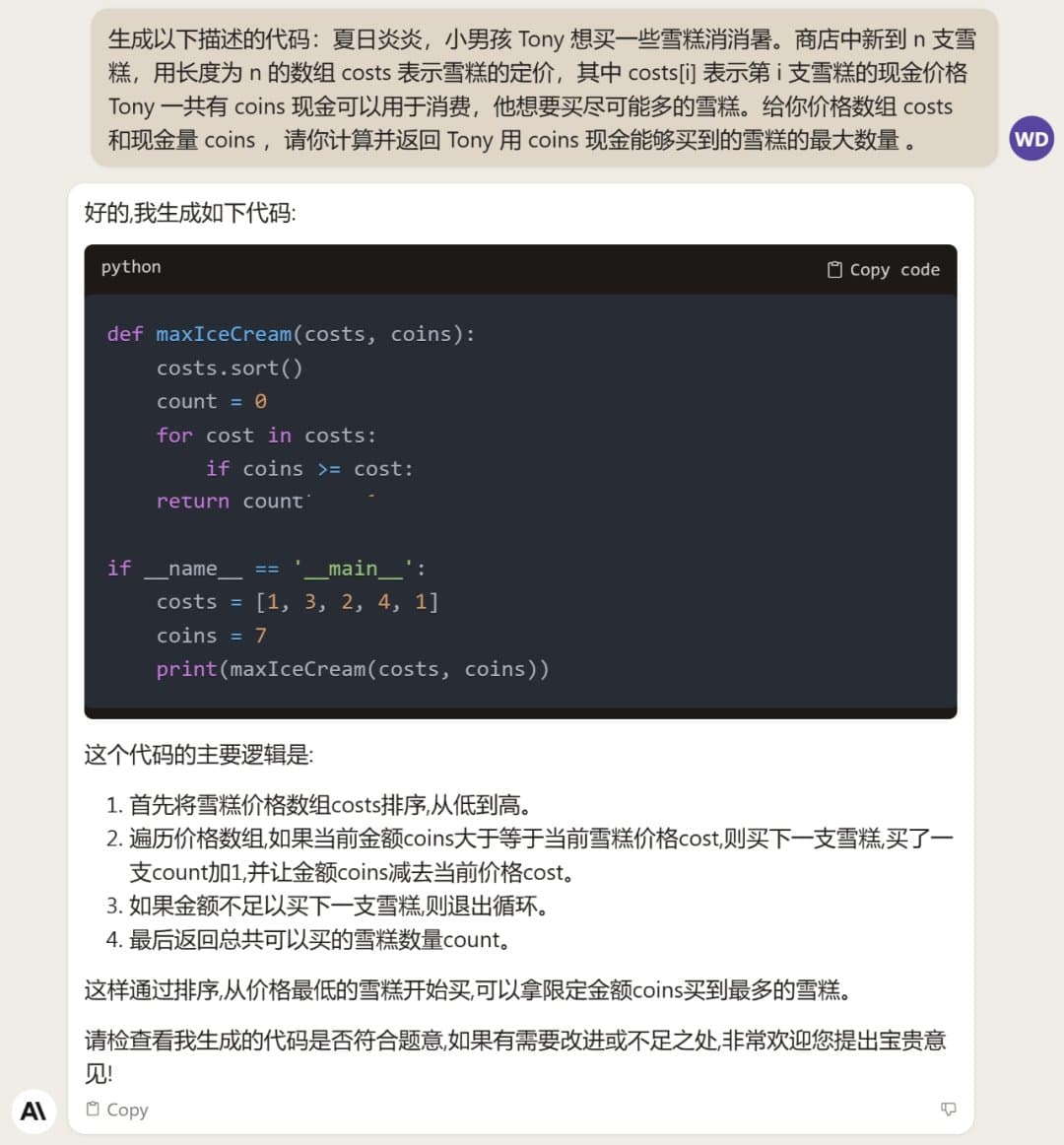1064x1145 pixels.
Task: Click the Copy label below the response
Action: (x=127, y=1110)
